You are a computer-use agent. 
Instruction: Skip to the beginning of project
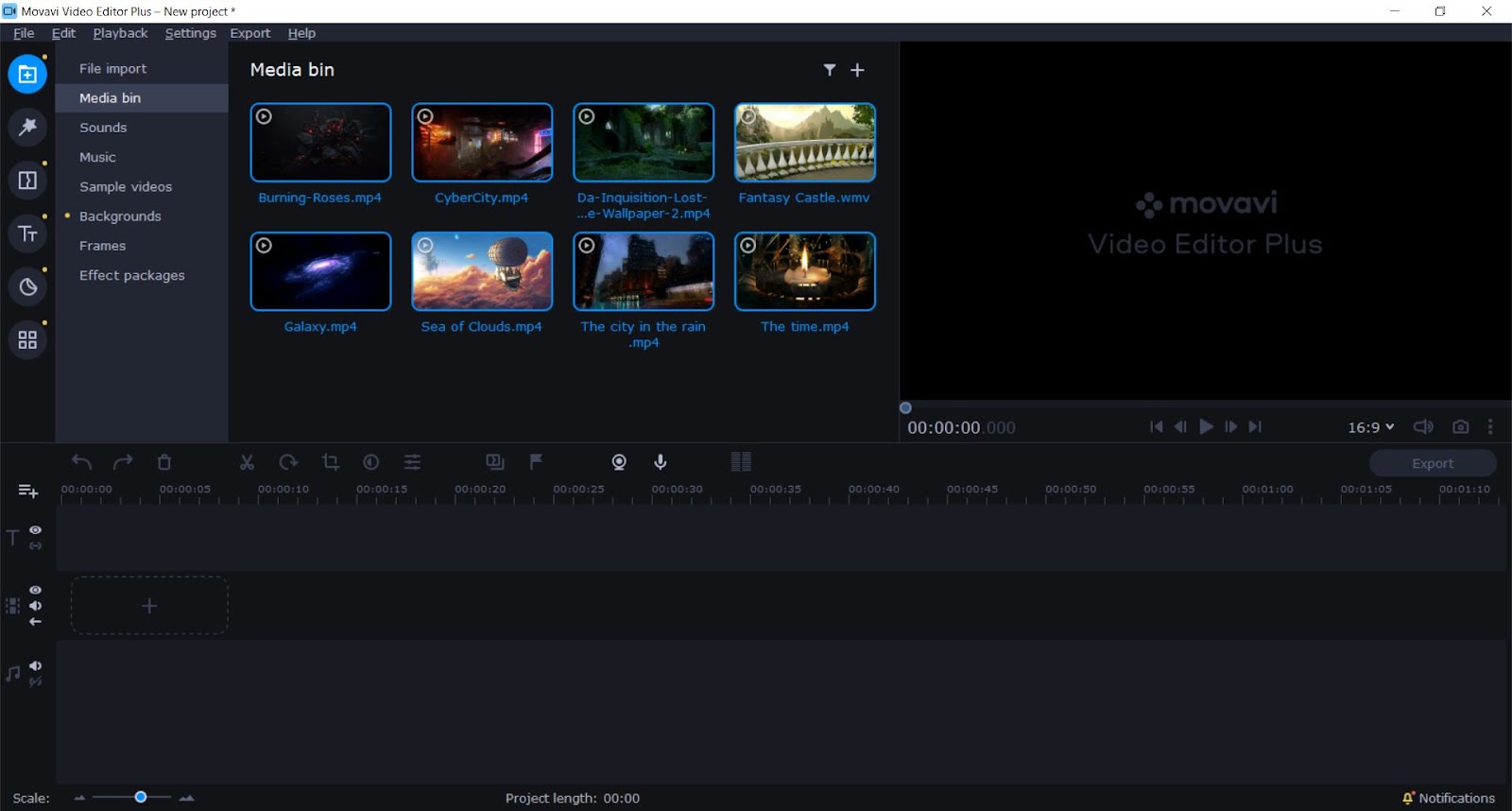click(x=1156, y=427)
